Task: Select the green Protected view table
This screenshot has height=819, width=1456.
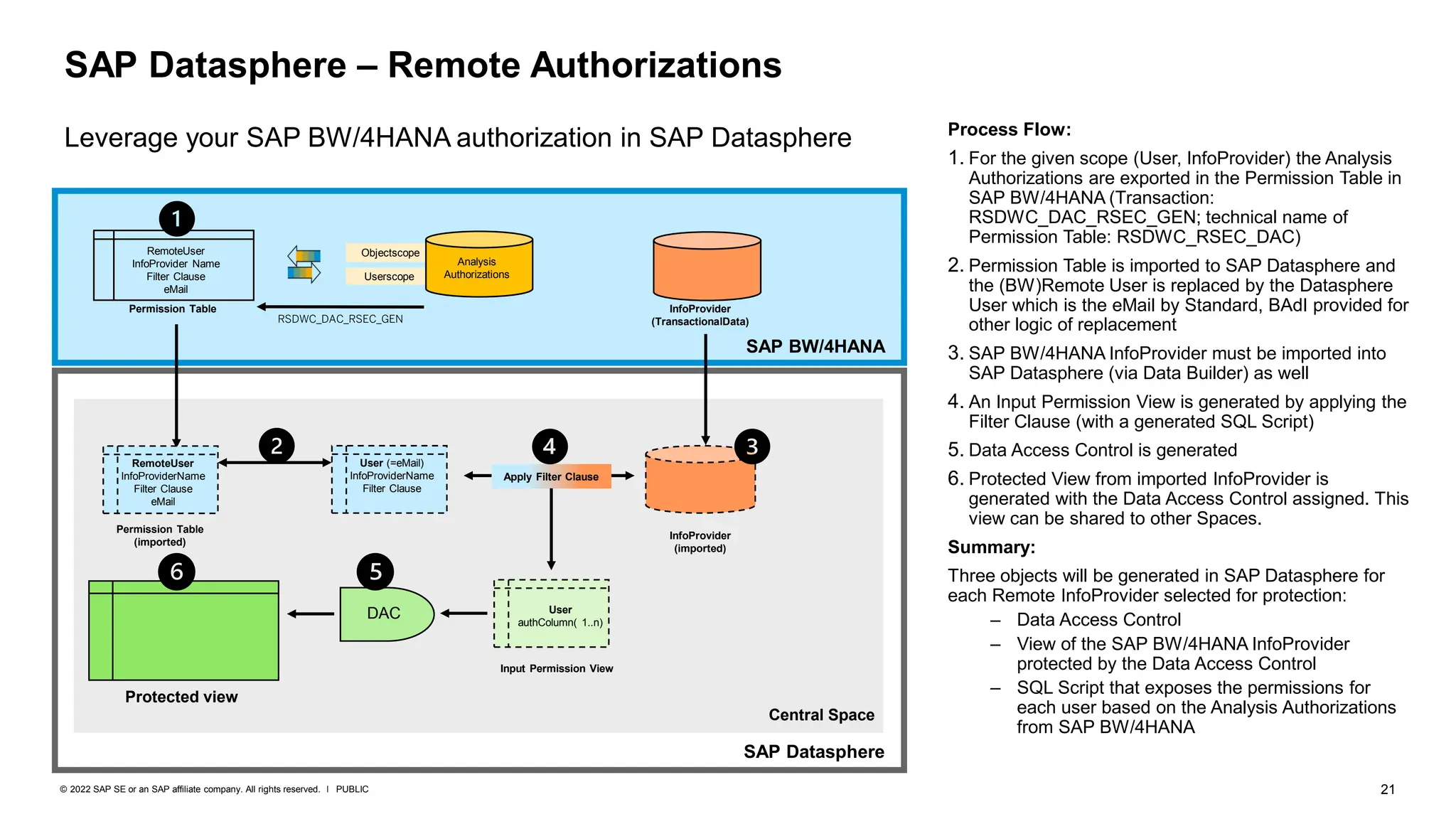Action: (183, 631)
